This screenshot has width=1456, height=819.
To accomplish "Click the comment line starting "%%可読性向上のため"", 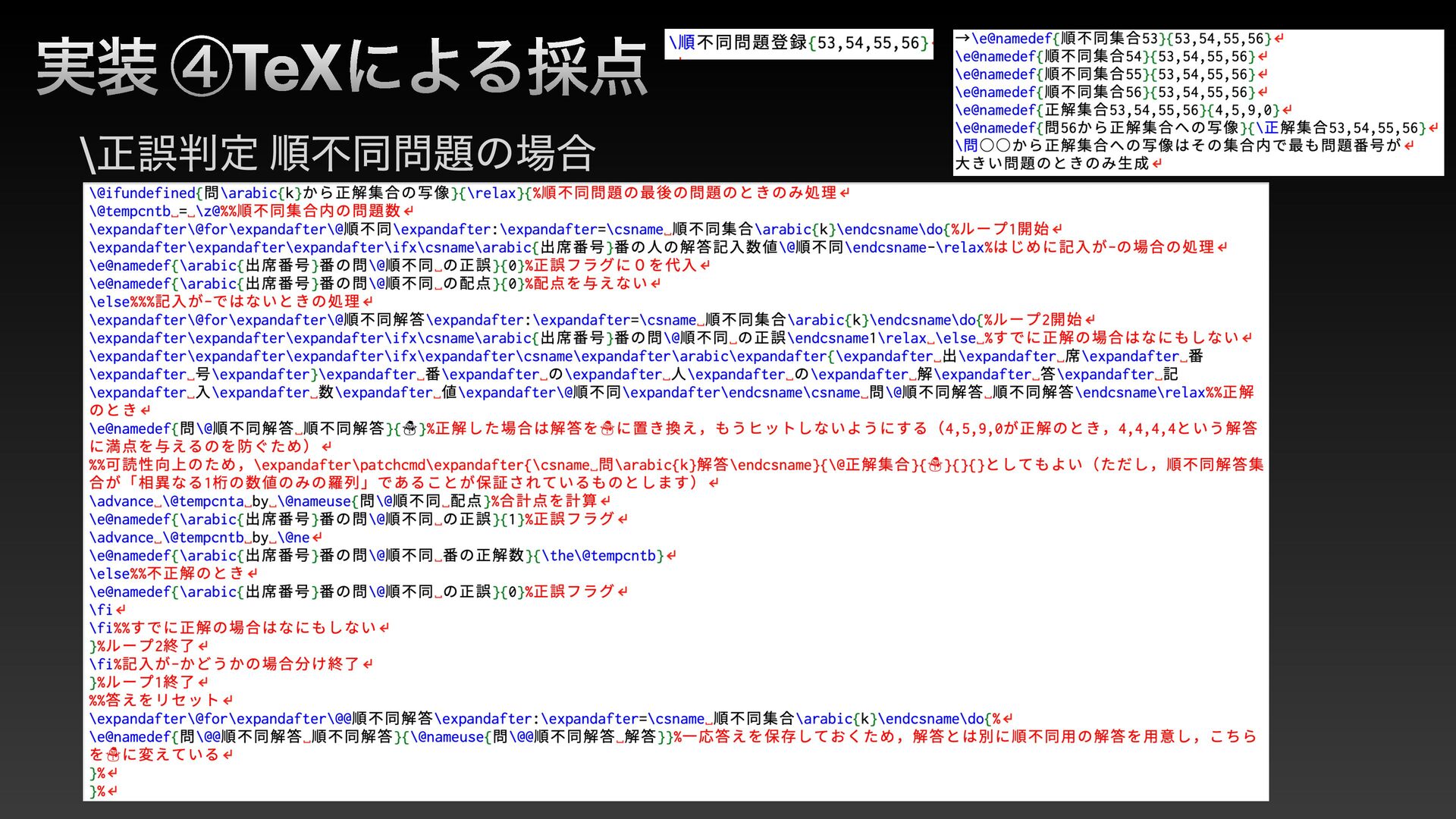I will click(x=676, y=465).
